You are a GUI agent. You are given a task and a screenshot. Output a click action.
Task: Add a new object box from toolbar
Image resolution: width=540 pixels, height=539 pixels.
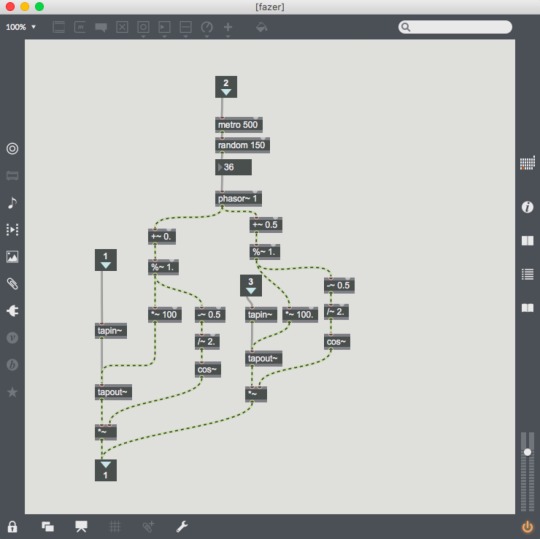point(59,27)
